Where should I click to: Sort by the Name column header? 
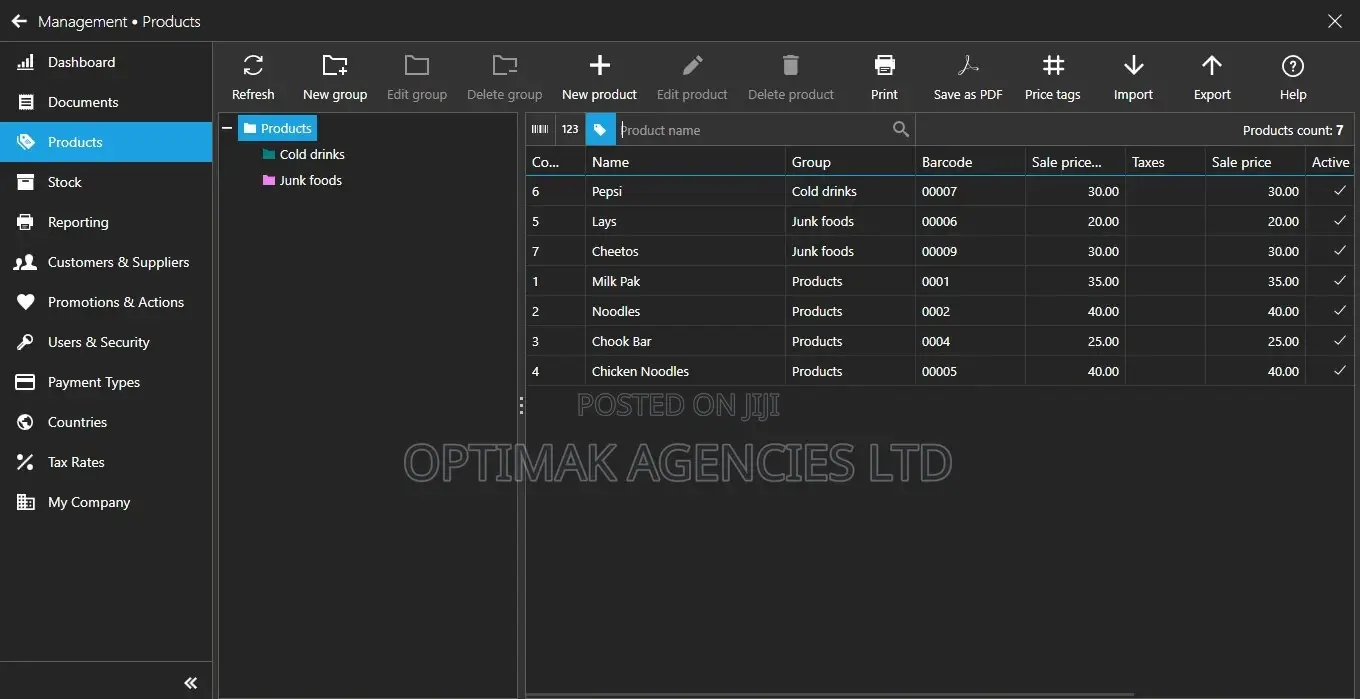[x=685, y=161]
